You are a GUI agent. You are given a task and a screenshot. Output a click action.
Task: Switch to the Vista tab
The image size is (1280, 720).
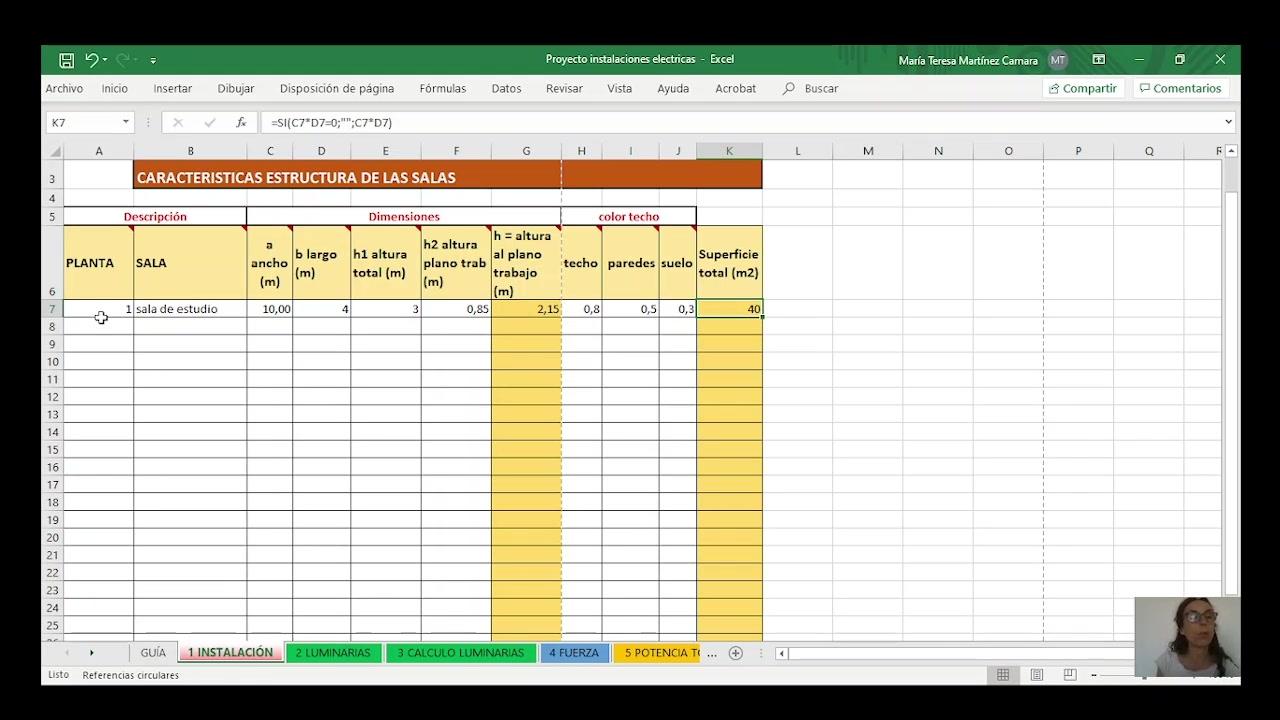click(620, 88)
